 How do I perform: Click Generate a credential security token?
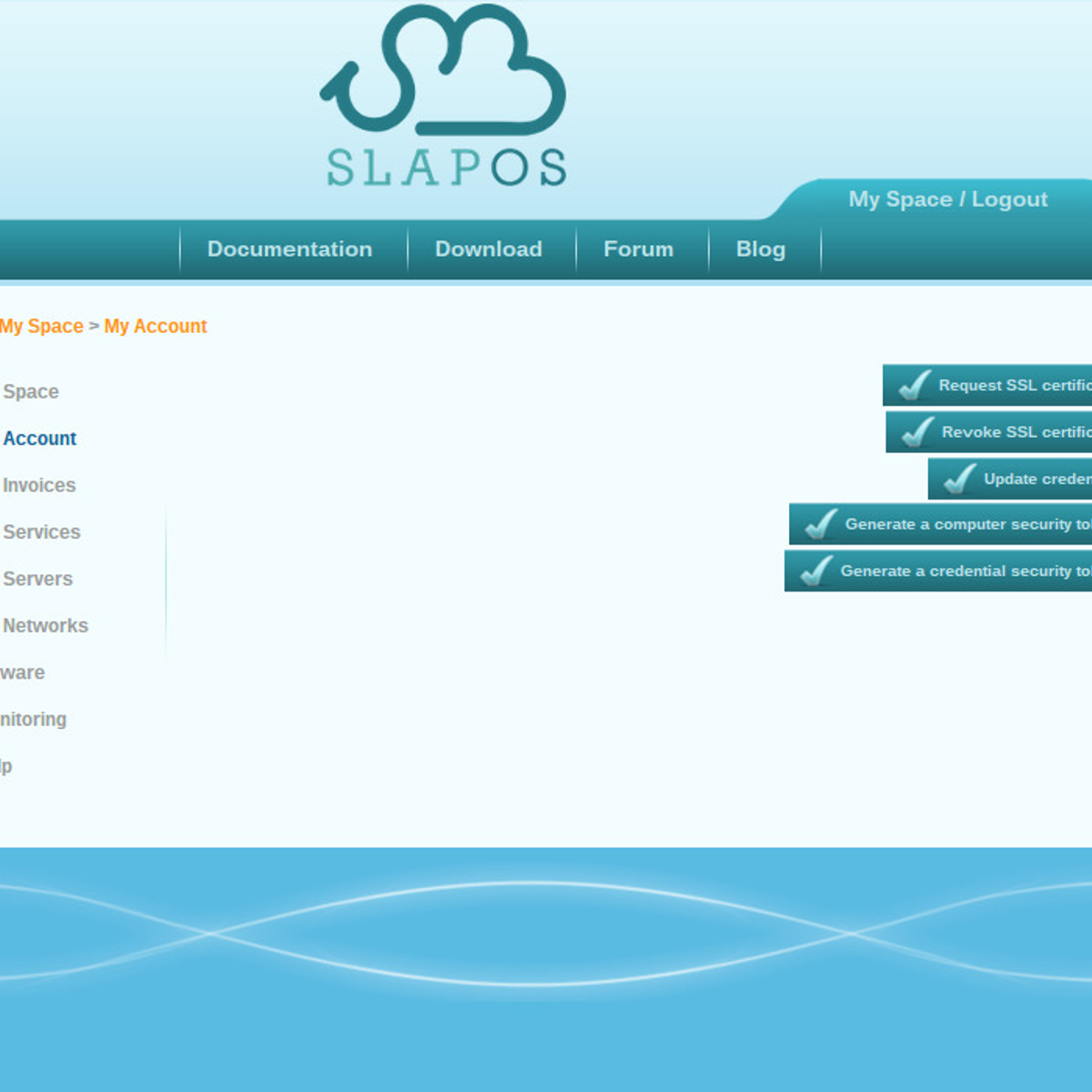[938, 571]
